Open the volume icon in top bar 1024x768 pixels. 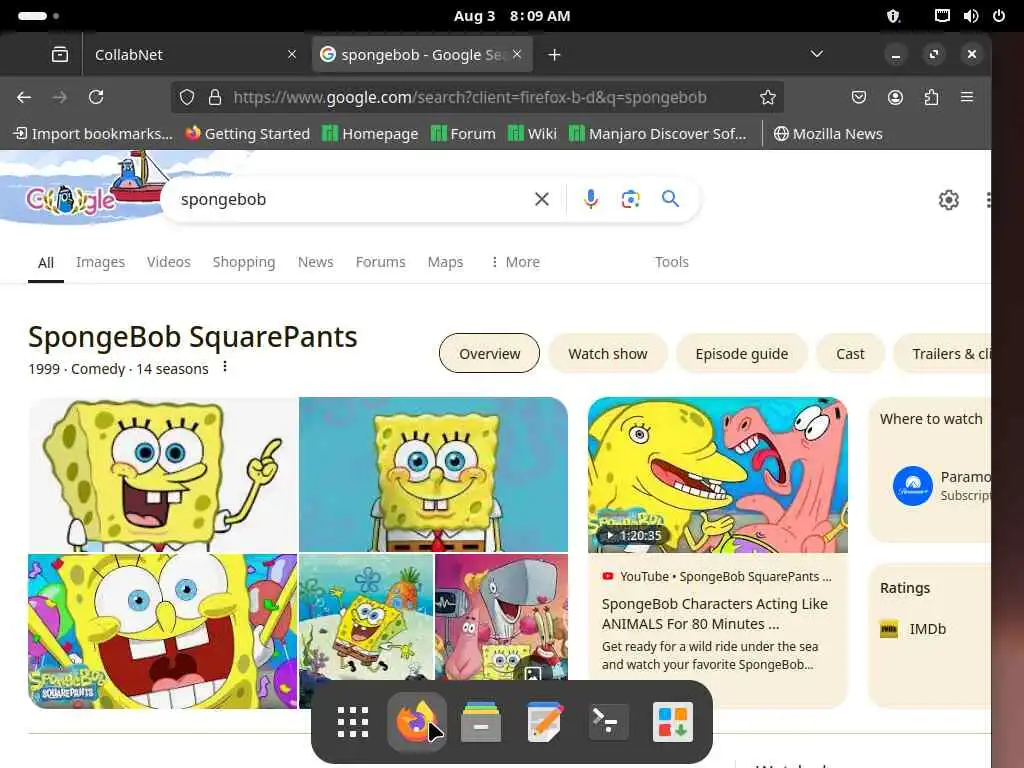pos(970,16)
